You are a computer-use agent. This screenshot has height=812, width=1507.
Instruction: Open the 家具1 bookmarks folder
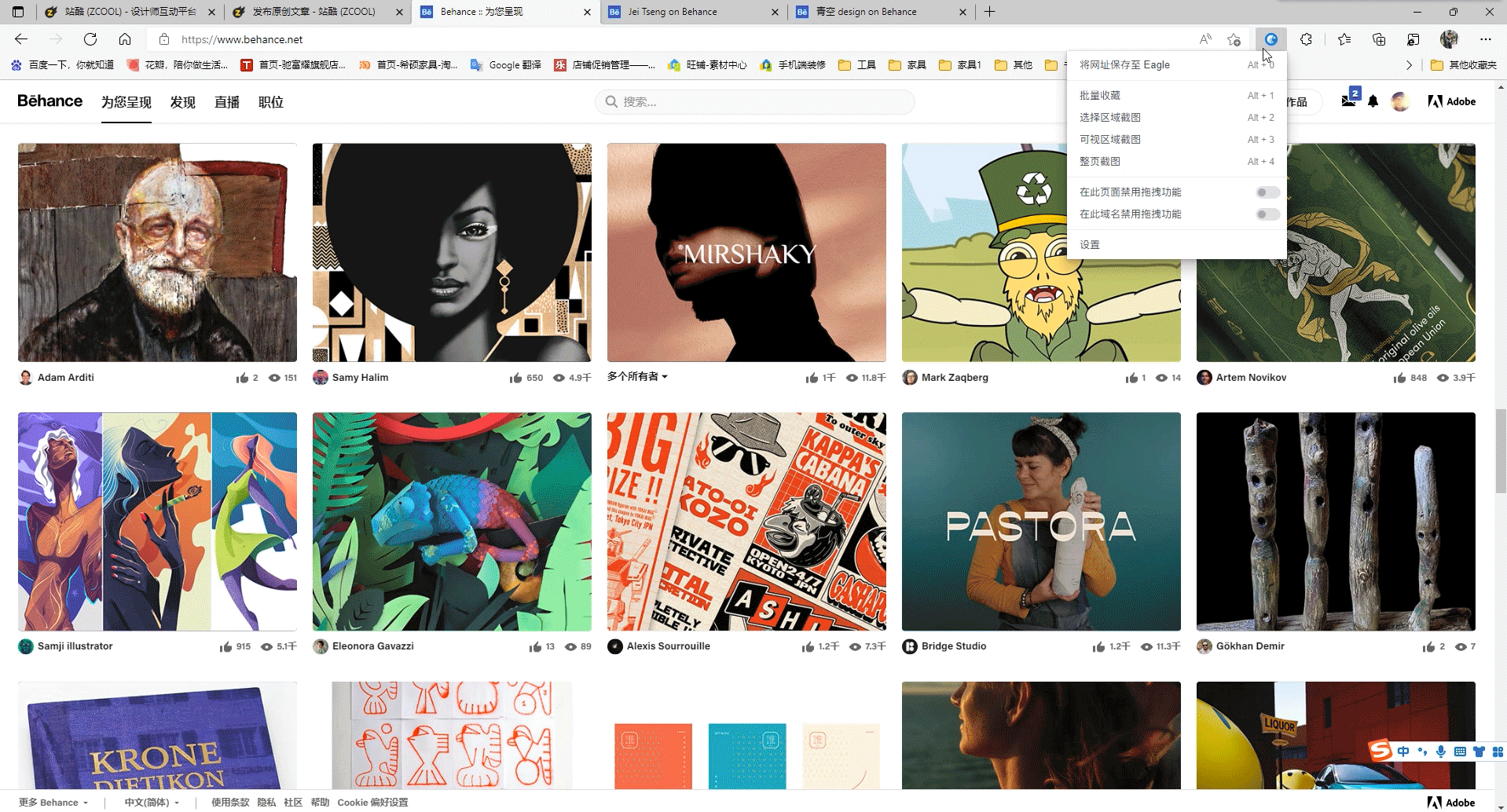pos(960,65)
